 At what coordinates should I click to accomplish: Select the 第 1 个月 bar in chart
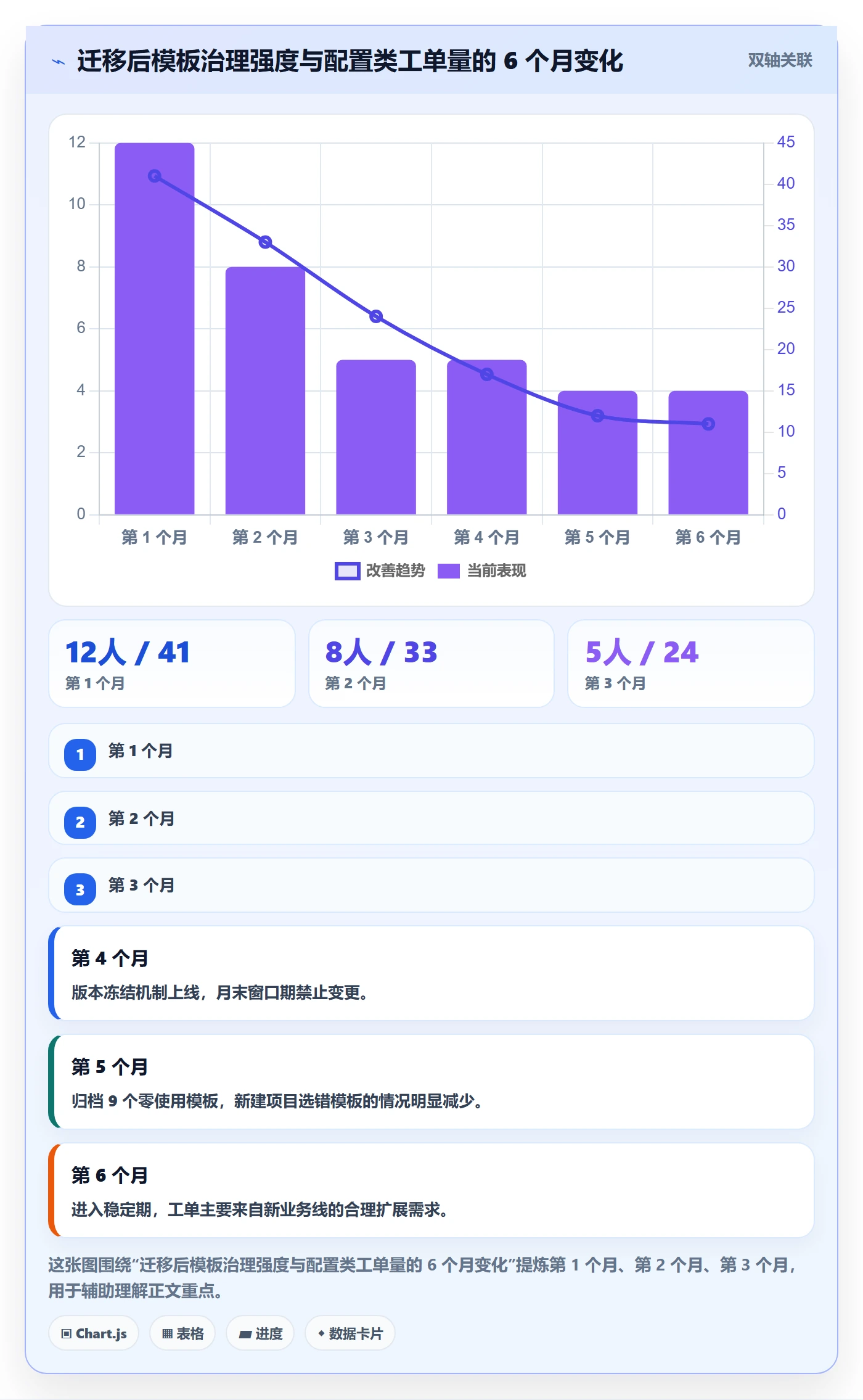pos(155,329)
